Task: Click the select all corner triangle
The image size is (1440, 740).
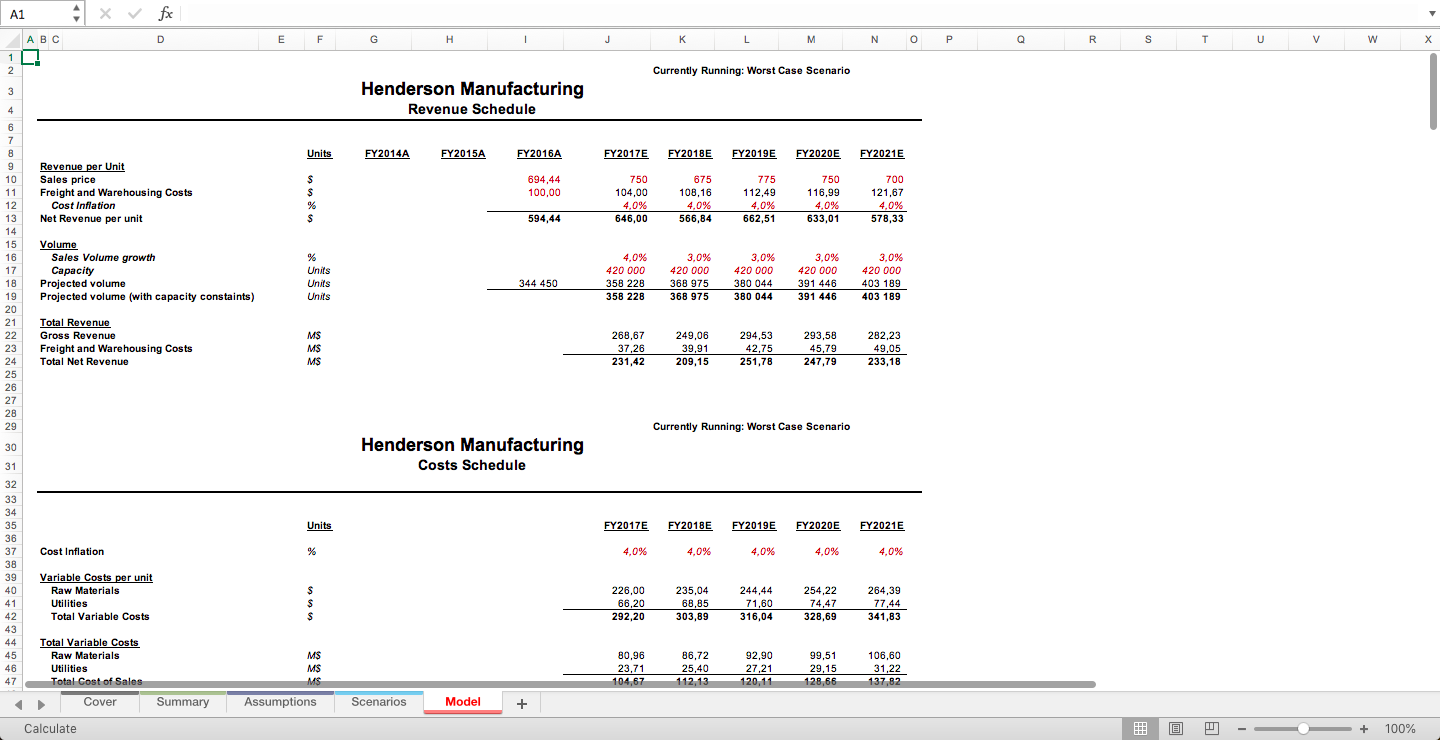Action: coord(11,39)
